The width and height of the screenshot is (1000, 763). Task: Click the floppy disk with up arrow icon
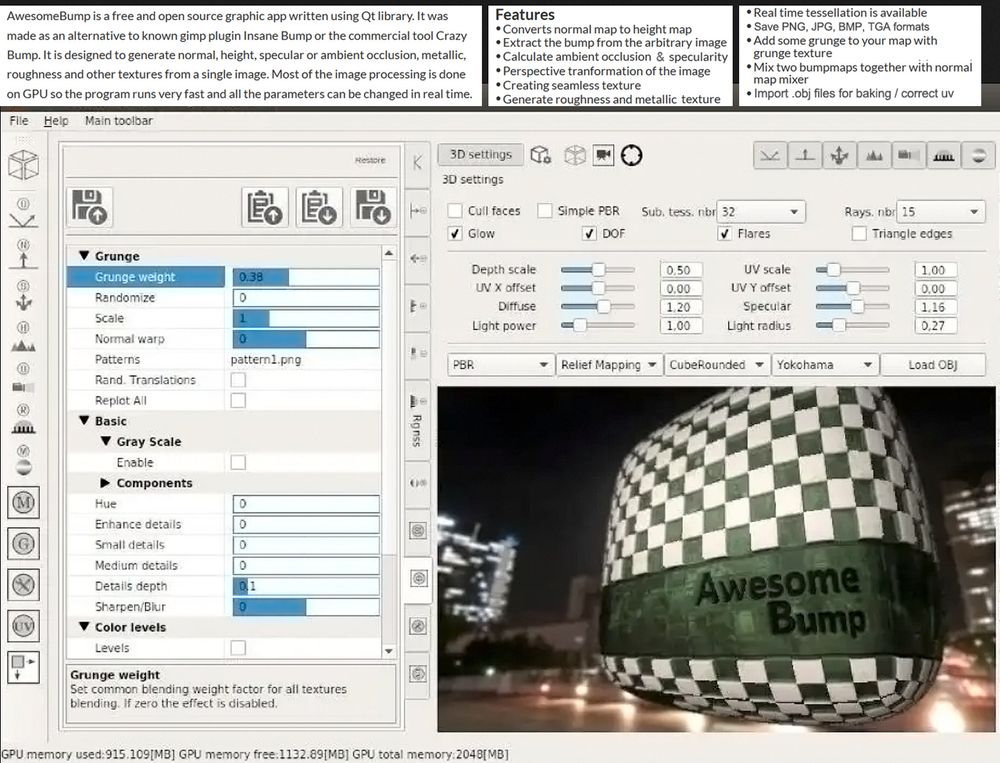pos(89,207)
